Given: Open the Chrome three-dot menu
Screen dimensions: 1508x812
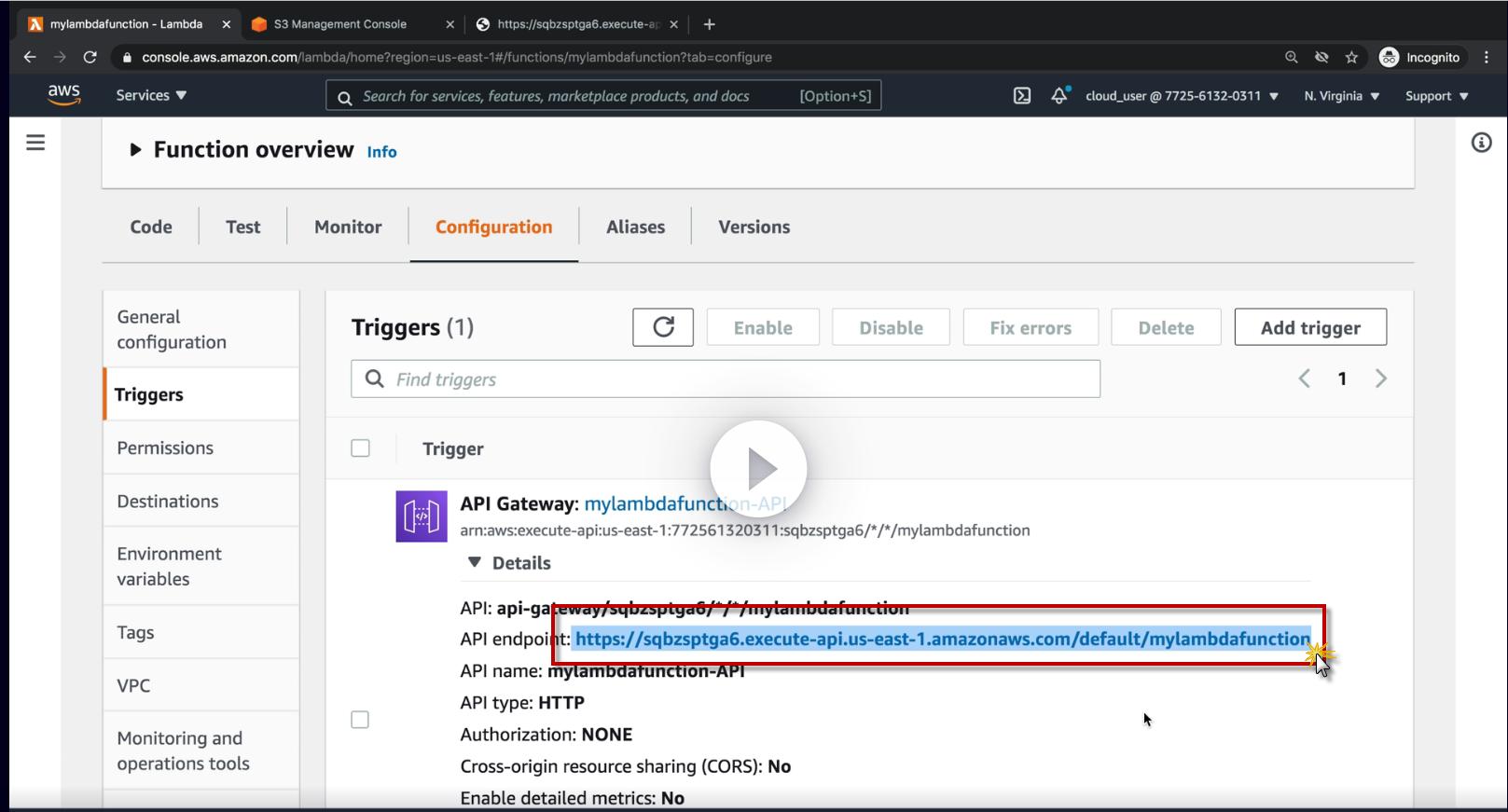Looking at the screenshot, I should click(1487, 57).
